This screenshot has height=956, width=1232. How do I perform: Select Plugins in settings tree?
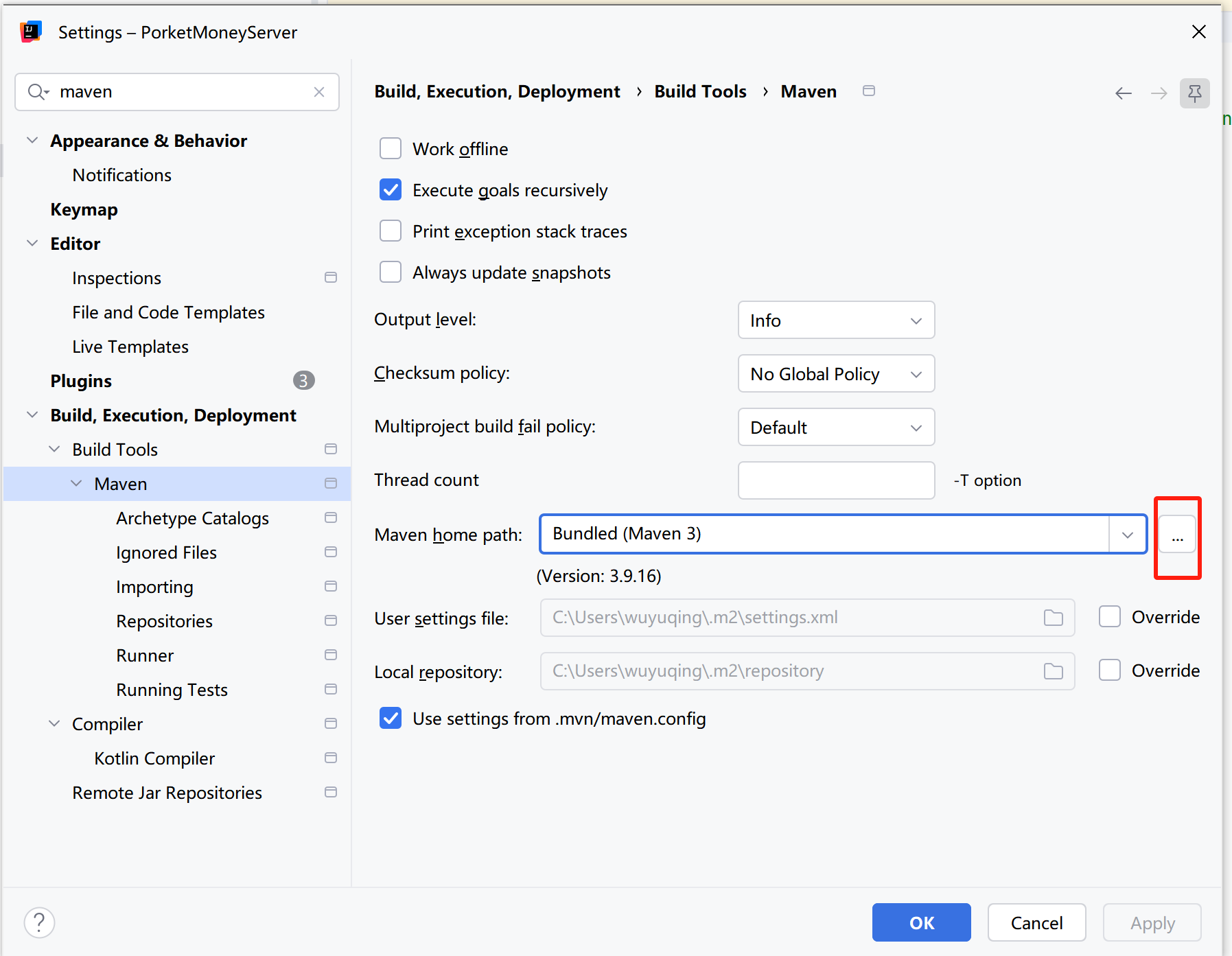tap(81, 381)
